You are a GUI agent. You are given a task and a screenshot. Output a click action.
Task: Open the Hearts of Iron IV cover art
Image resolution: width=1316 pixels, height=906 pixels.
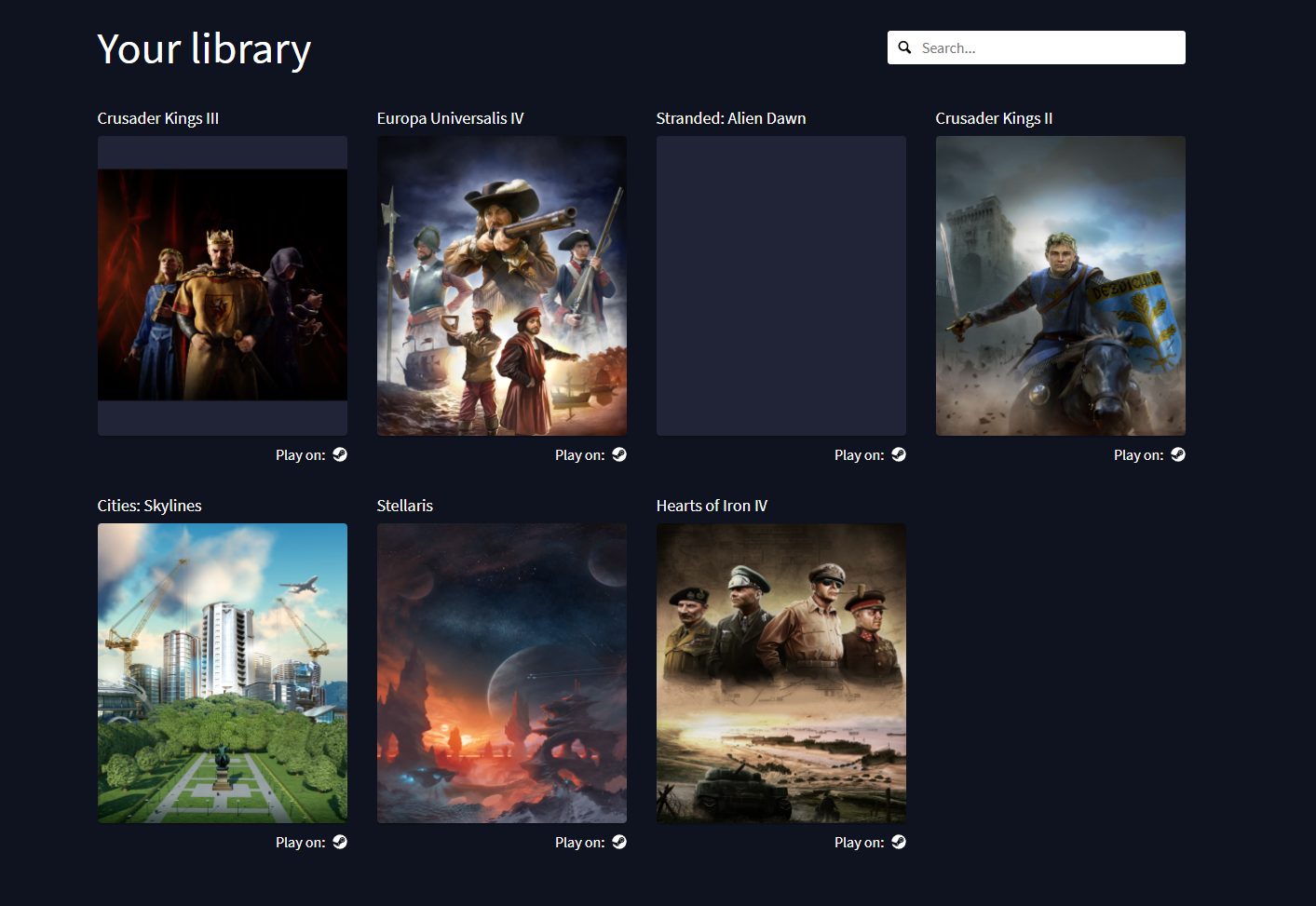(x=781, y=673)
